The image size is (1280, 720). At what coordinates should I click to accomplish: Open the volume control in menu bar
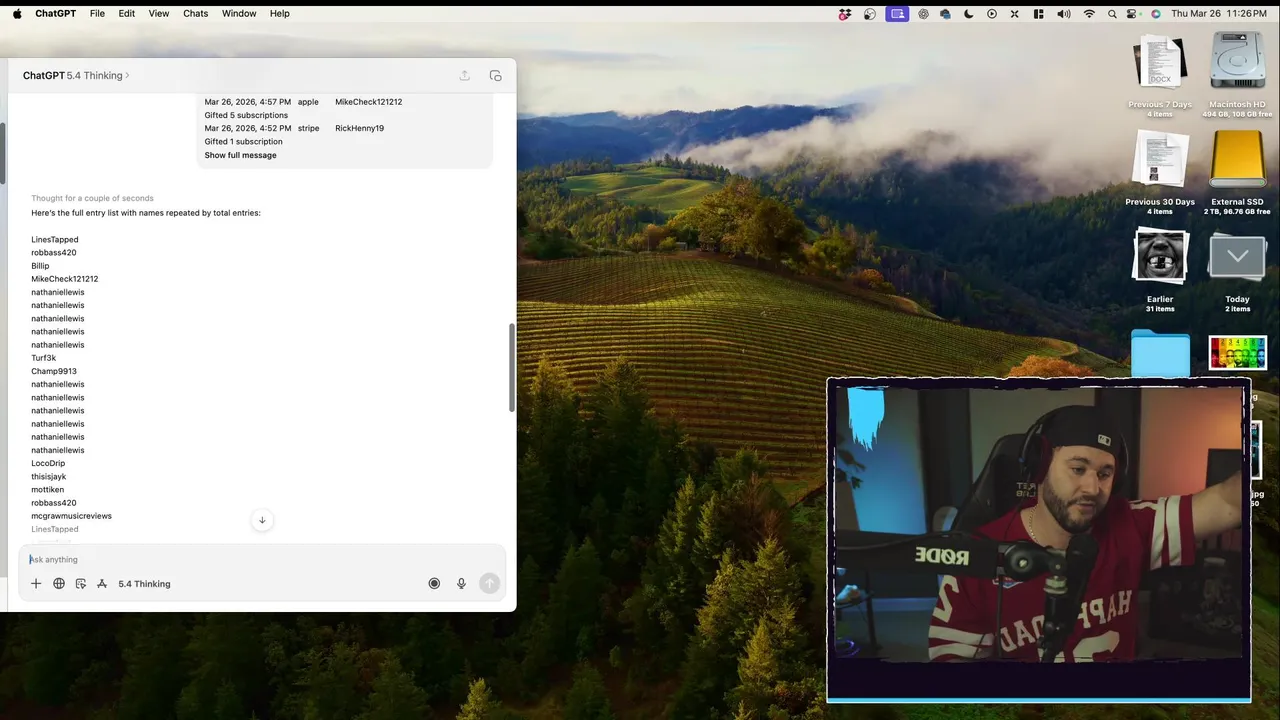tap(1063, 14)
